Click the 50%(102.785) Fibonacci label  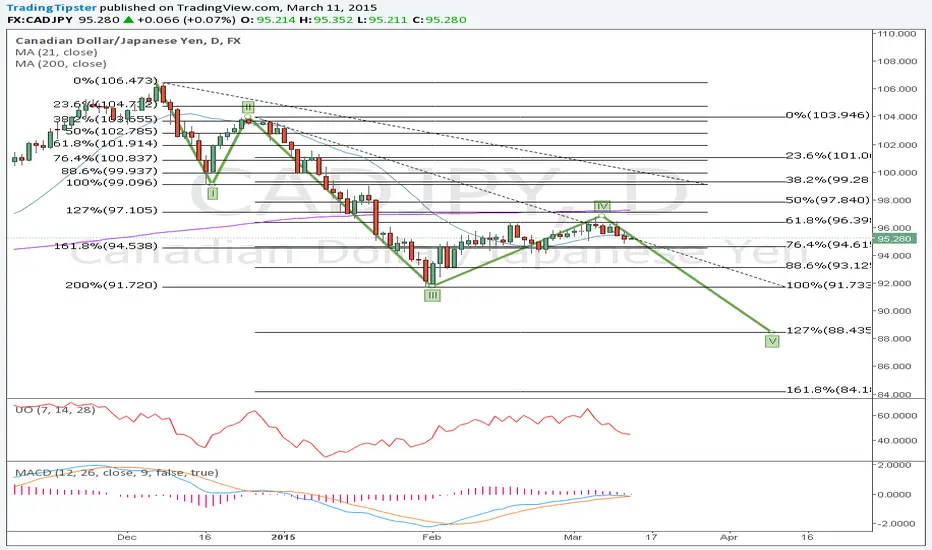click(111, 131)
